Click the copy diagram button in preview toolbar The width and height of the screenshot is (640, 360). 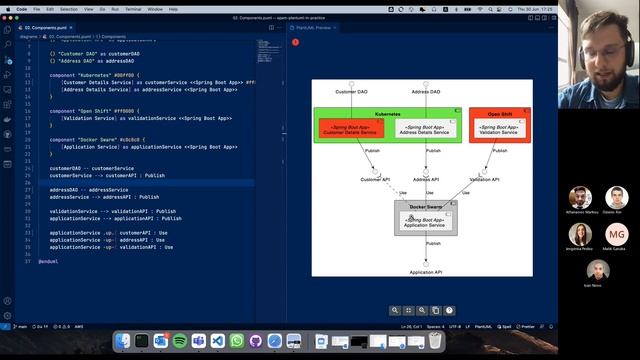(436, 311)
